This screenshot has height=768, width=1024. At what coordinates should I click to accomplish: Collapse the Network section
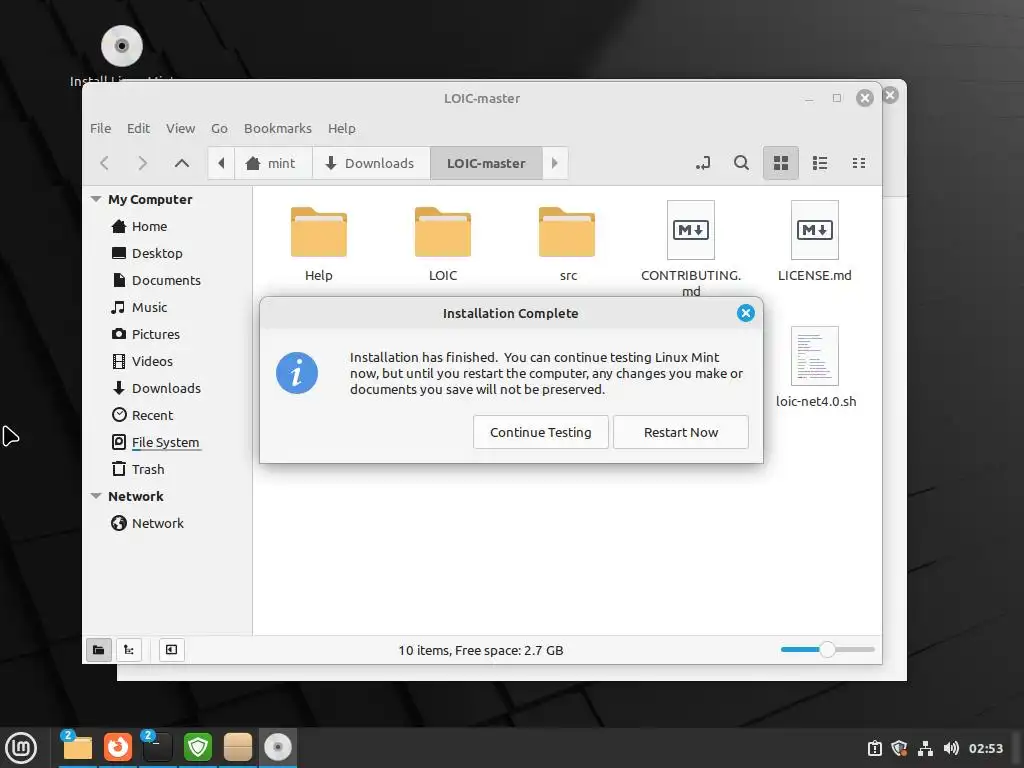96,496
